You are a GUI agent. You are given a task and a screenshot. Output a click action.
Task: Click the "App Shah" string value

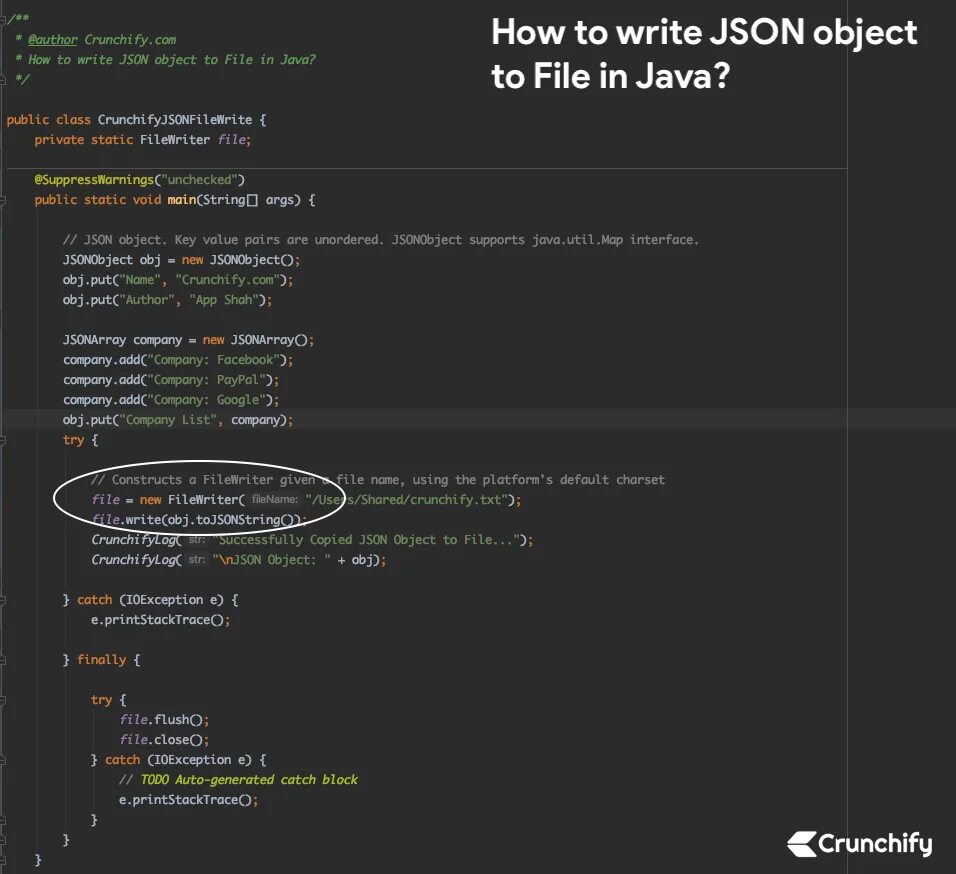click(224, 300)
